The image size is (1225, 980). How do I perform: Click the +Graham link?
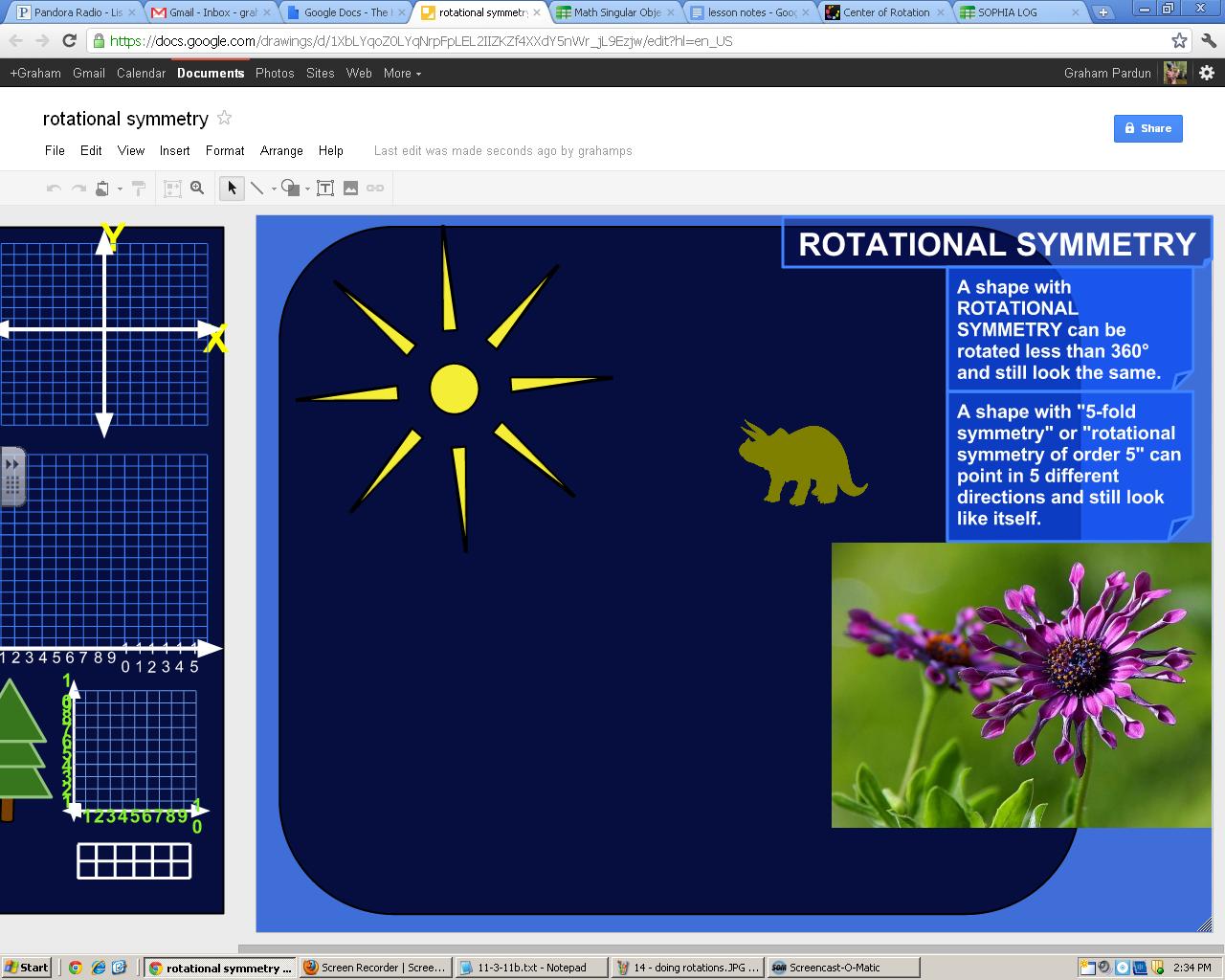[35, 73]
